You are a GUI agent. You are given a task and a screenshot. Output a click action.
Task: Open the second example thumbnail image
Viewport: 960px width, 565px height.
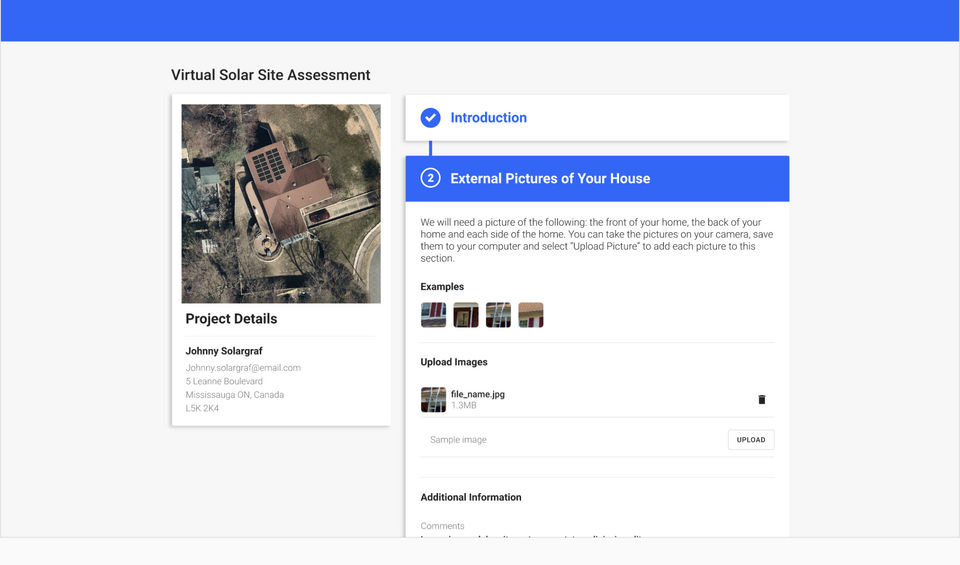[x=466, y=315]
